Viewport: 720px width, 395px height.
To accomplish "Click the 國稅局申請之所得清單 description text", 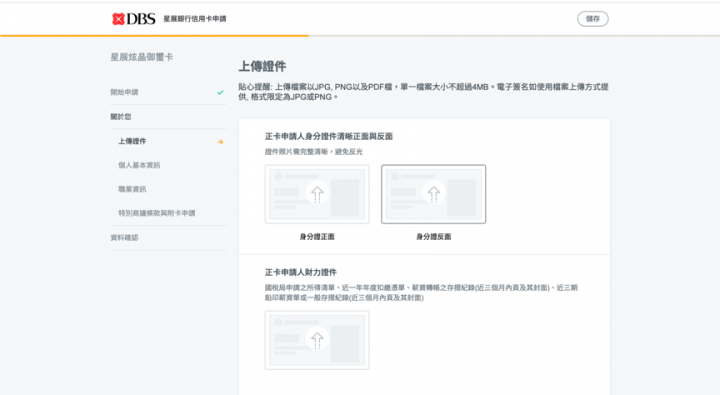I will tap(421, 293).
